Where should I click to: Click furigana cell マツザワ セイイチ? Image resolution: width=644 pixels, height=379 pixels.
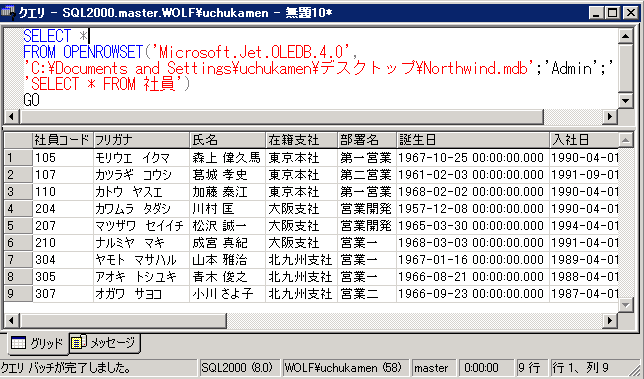[141, 225]
